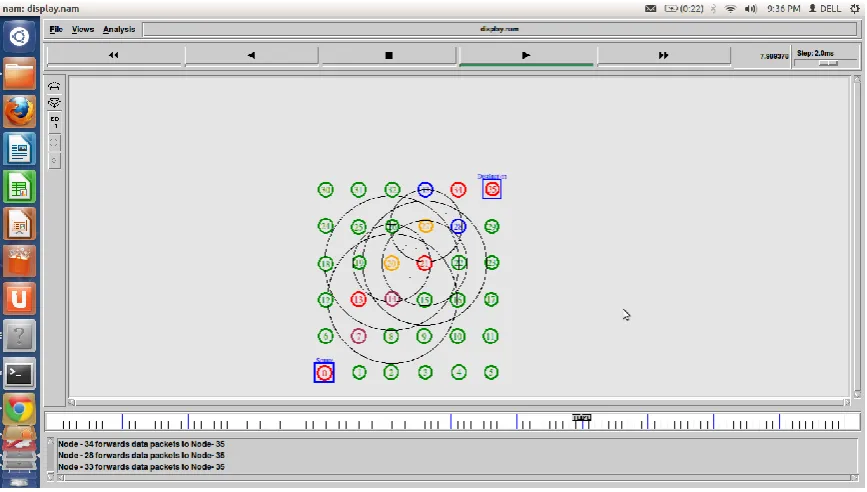867x492 pixels.
Task: Select text 'Node - 28 forwards data packets to Node- 35'
Action: pyautogui.click(x=141, y=456)
